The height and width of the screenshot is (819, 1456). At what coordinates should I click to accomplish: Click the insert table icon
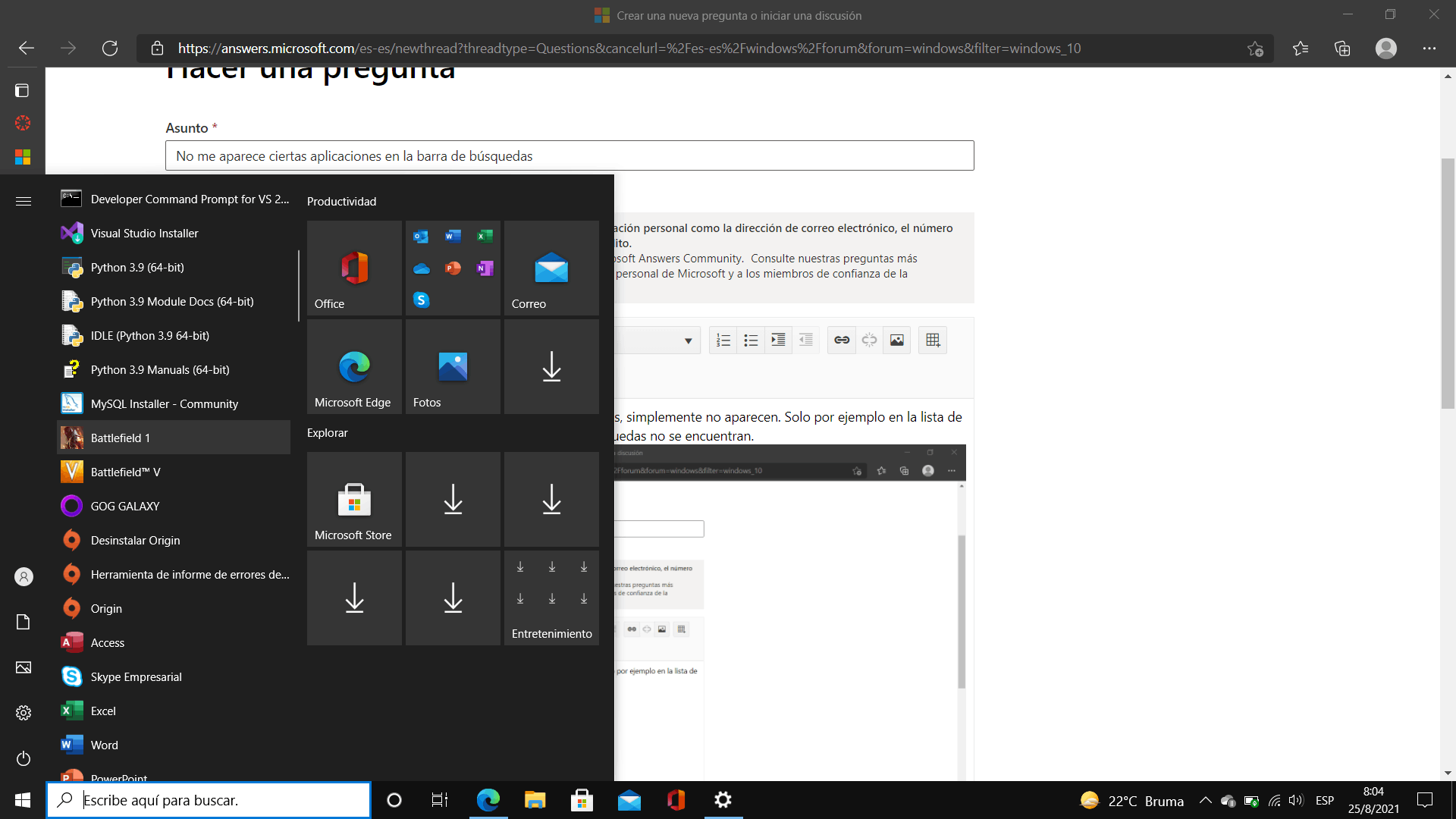(x=933, y=340)
